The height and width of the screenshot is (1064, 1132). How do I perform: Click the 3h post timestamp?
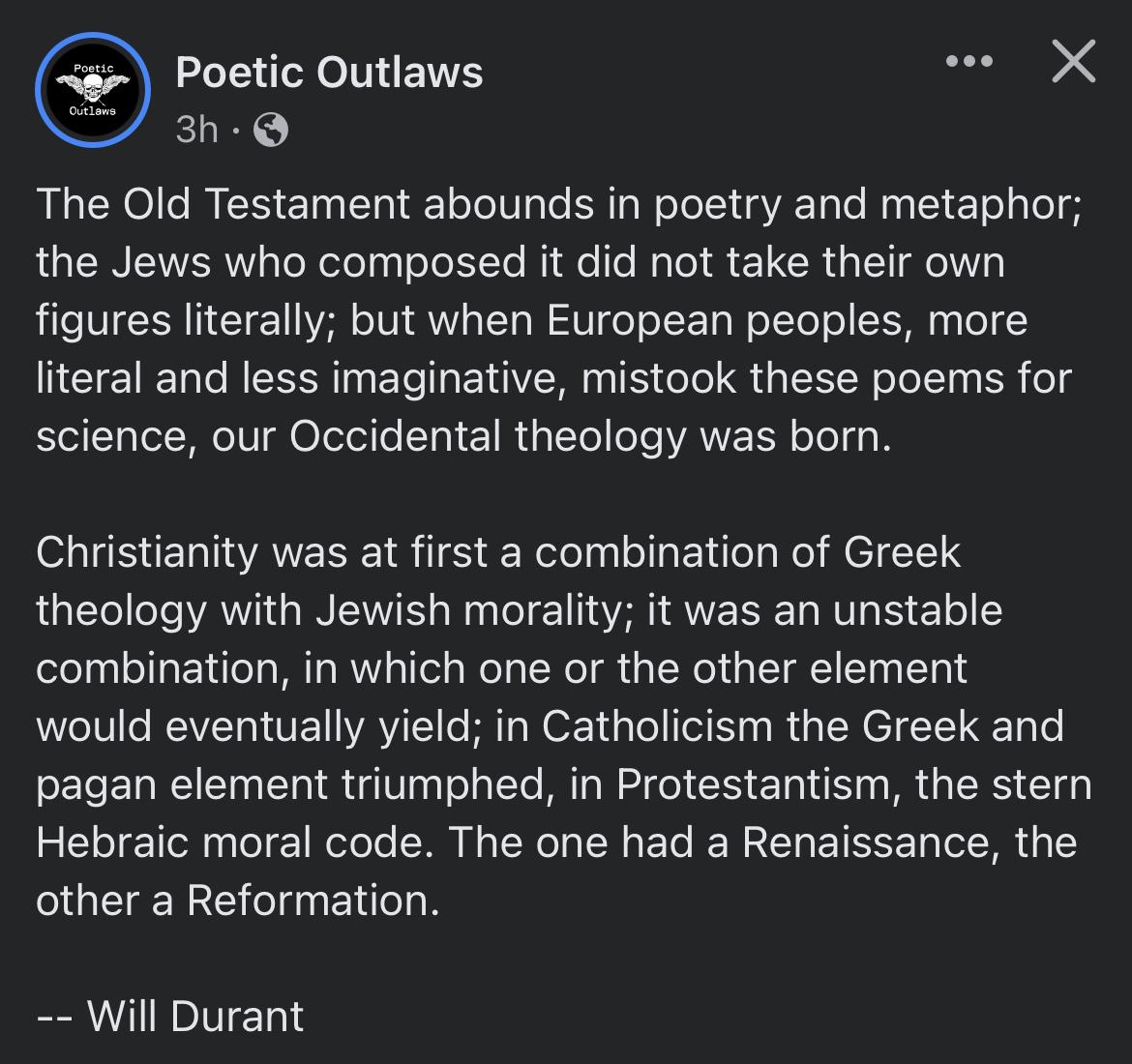pos(197,130)
